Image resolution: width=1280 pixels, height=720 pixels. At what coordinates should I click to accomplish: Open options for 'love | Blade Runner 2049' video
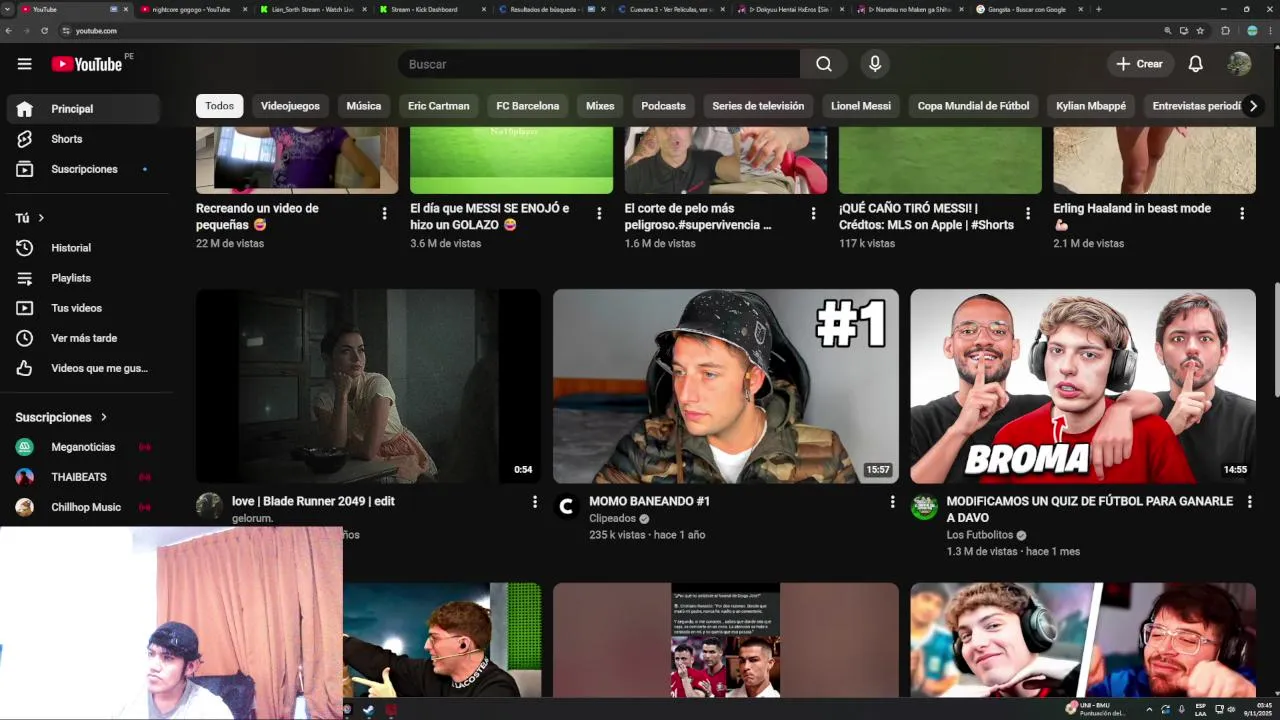pyautogui.click(x=535, y=502)
